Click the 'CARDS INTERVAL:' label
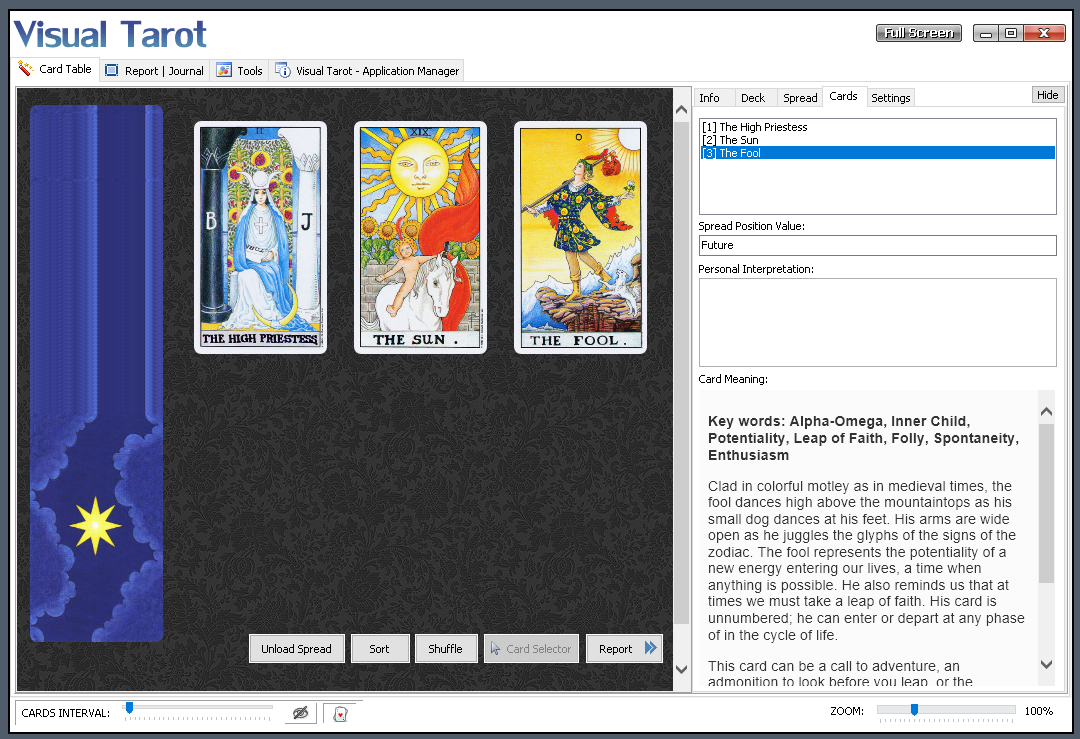 pyautogui.click(x=65, y=713)
